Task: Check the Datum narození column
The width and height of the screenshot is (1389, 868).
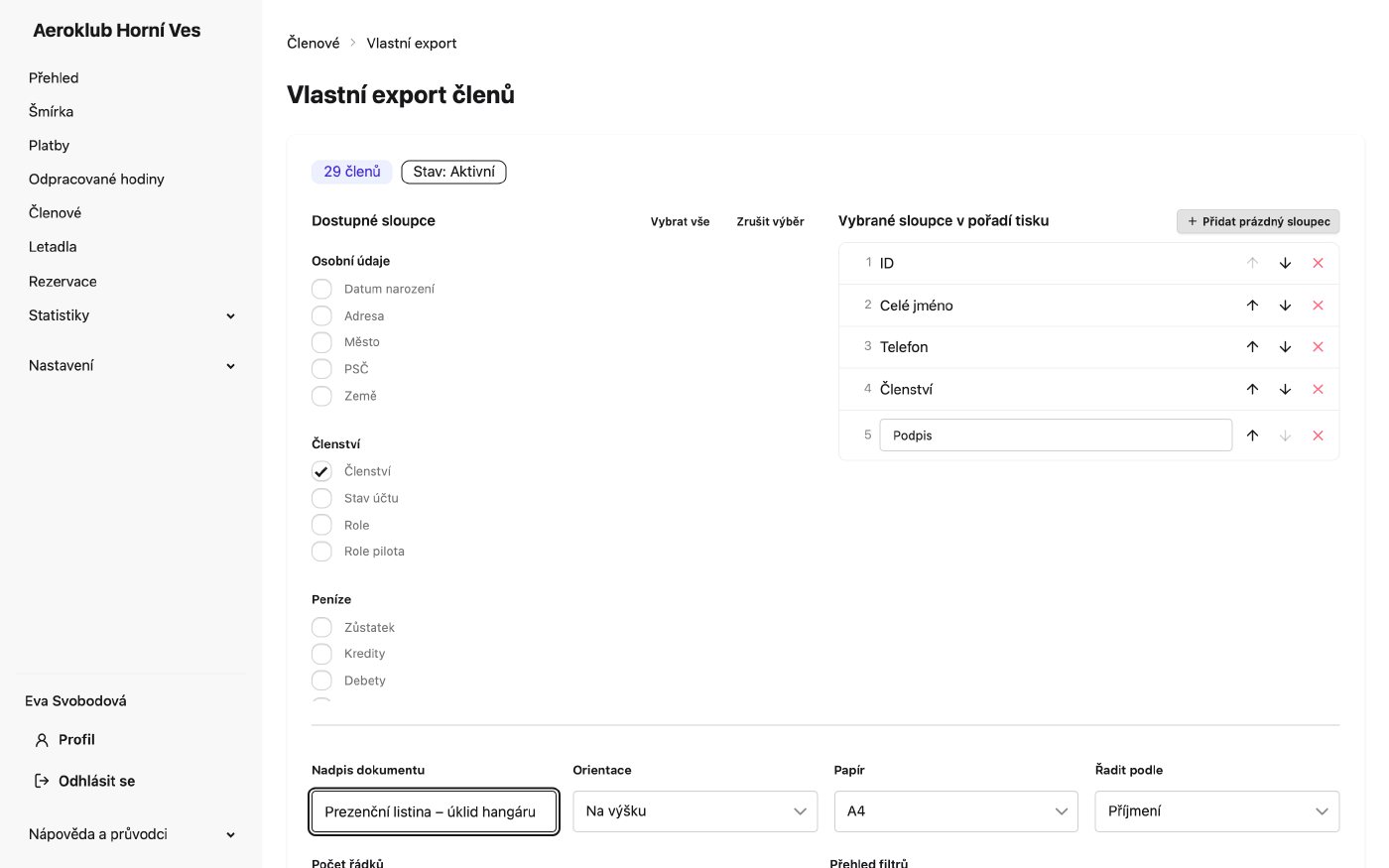Action: pos(321,289)
